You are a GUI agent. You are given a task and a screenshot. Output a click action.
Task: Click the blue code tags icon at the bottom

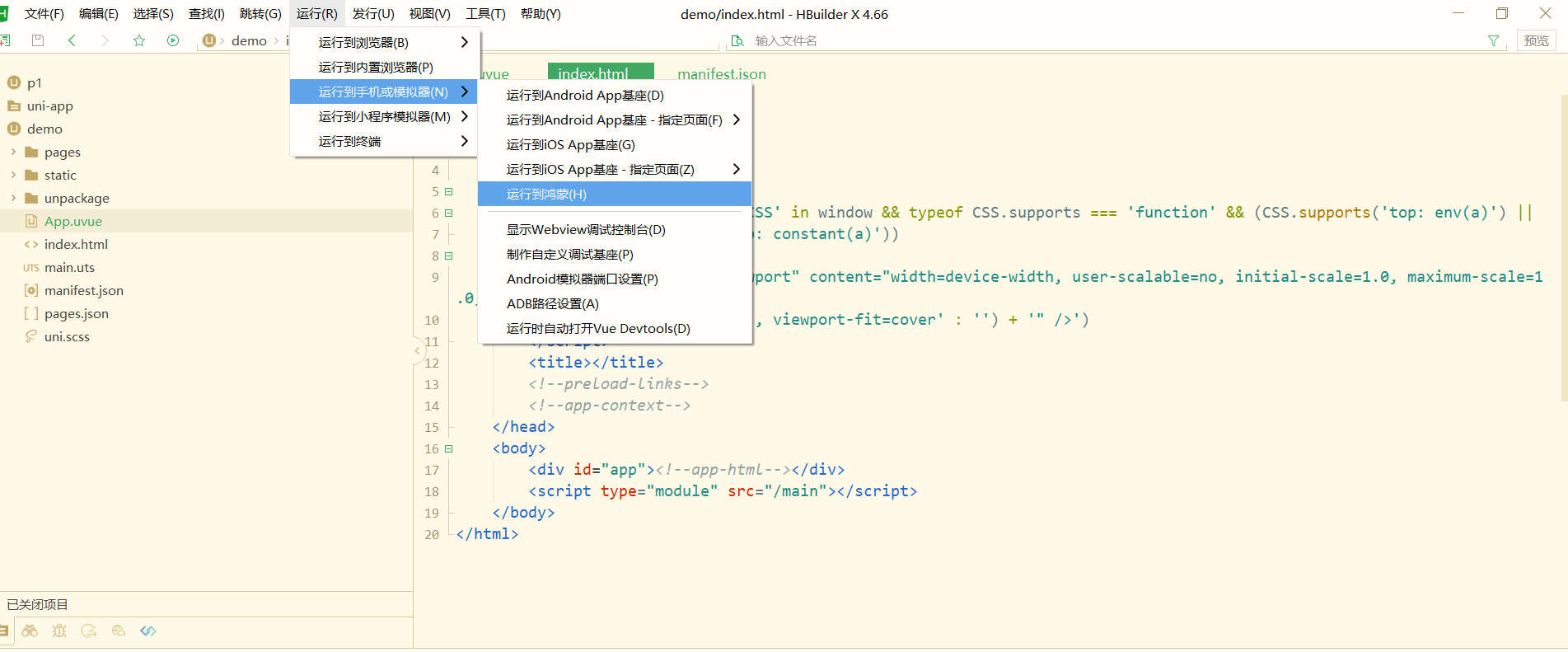[x=148, y=631]
